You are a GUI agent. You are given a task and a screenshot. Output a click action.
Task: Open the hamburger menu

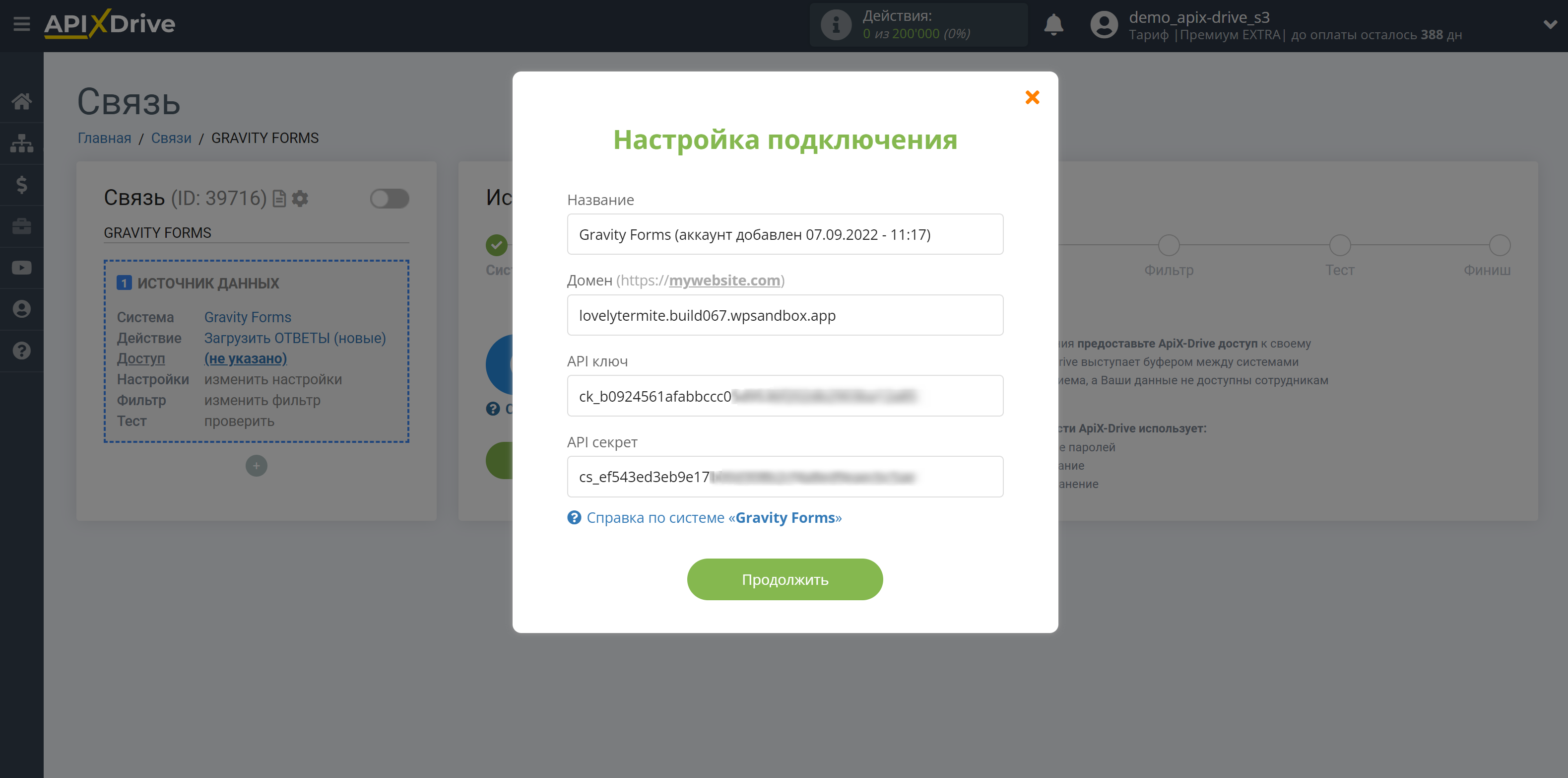point(22,24)
